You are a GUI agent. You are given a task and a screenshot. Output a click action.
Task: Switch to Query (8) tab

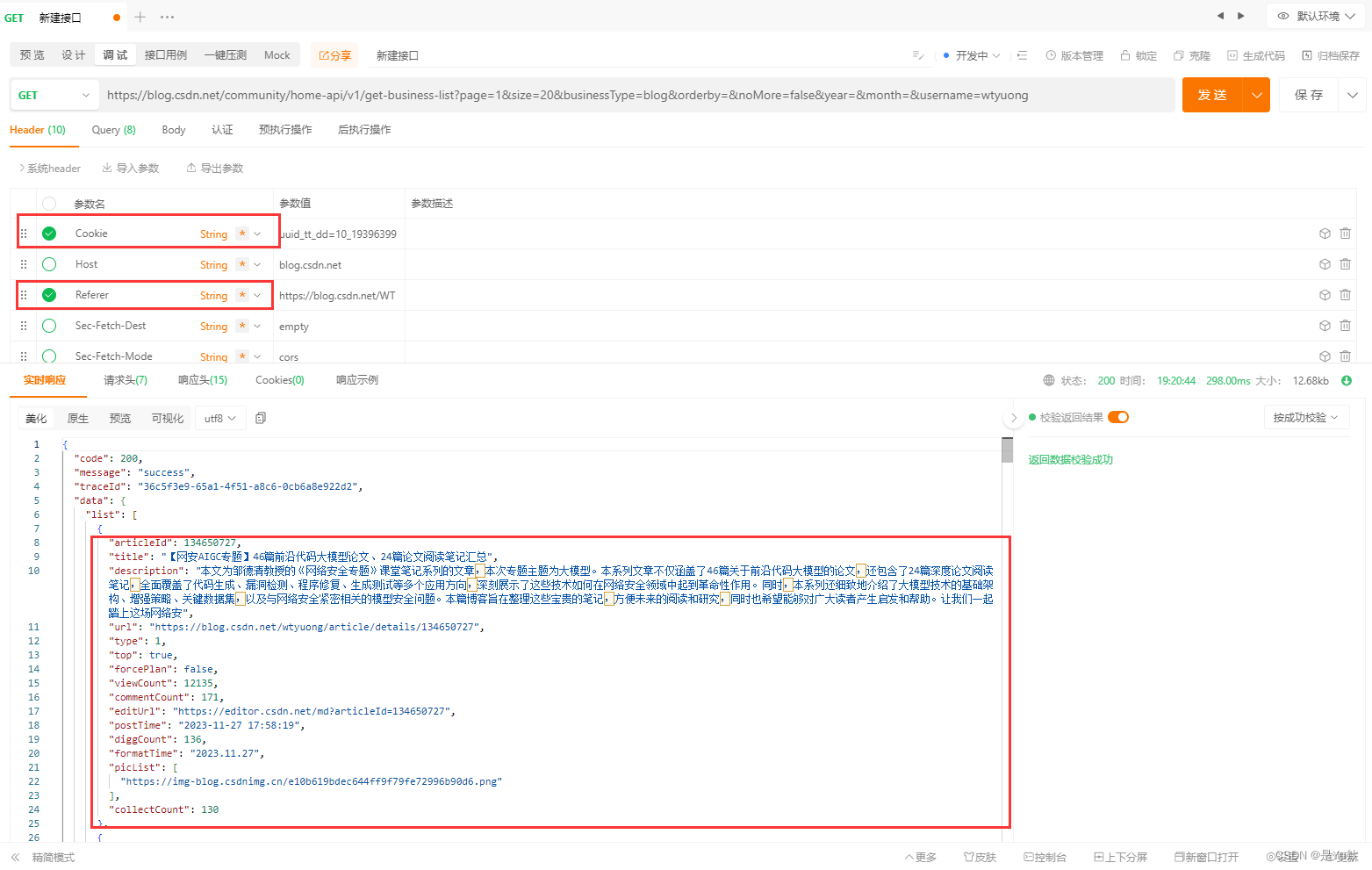tap(114, 130)
